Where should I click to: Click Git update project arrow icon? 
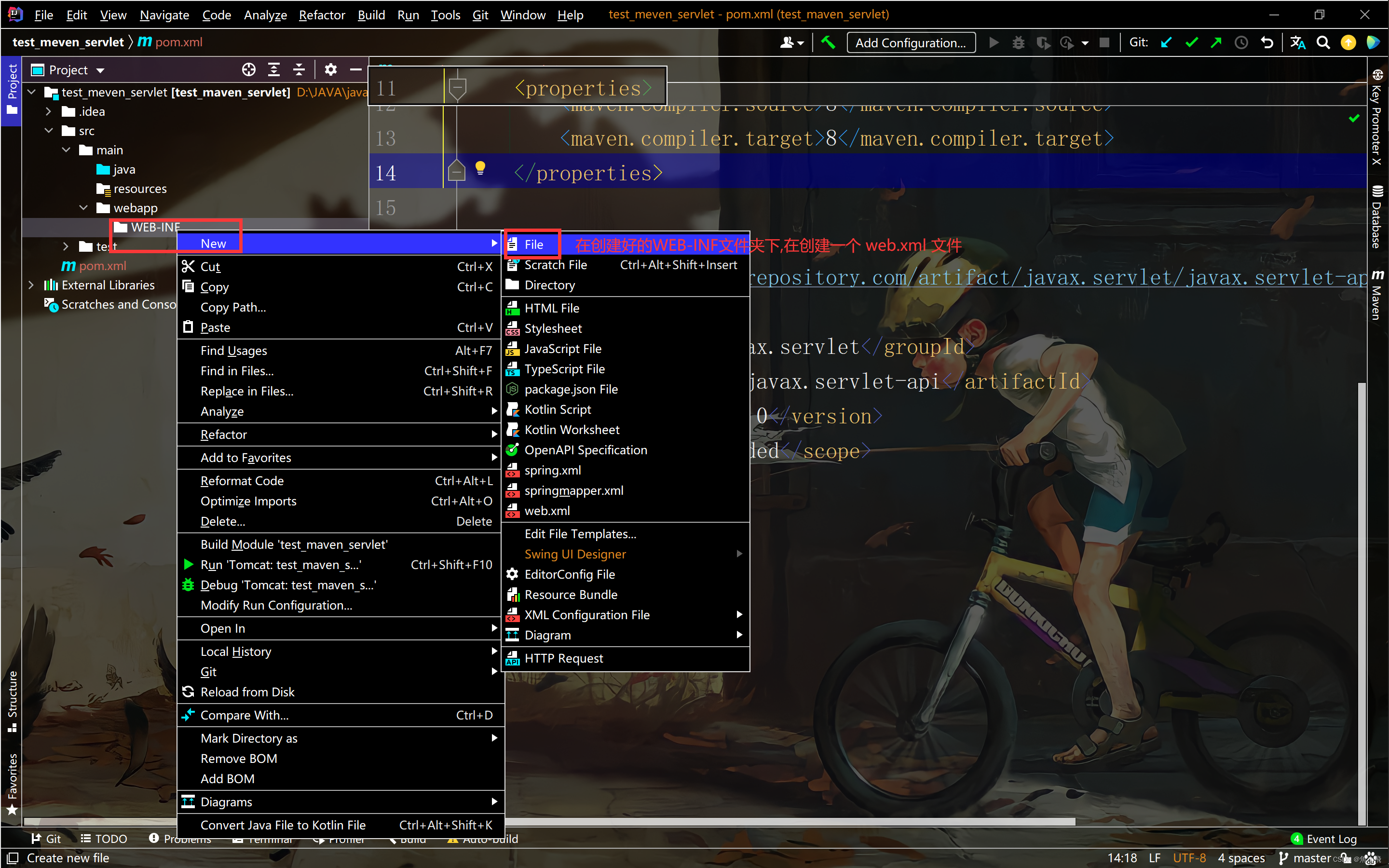pos(1166,42)
